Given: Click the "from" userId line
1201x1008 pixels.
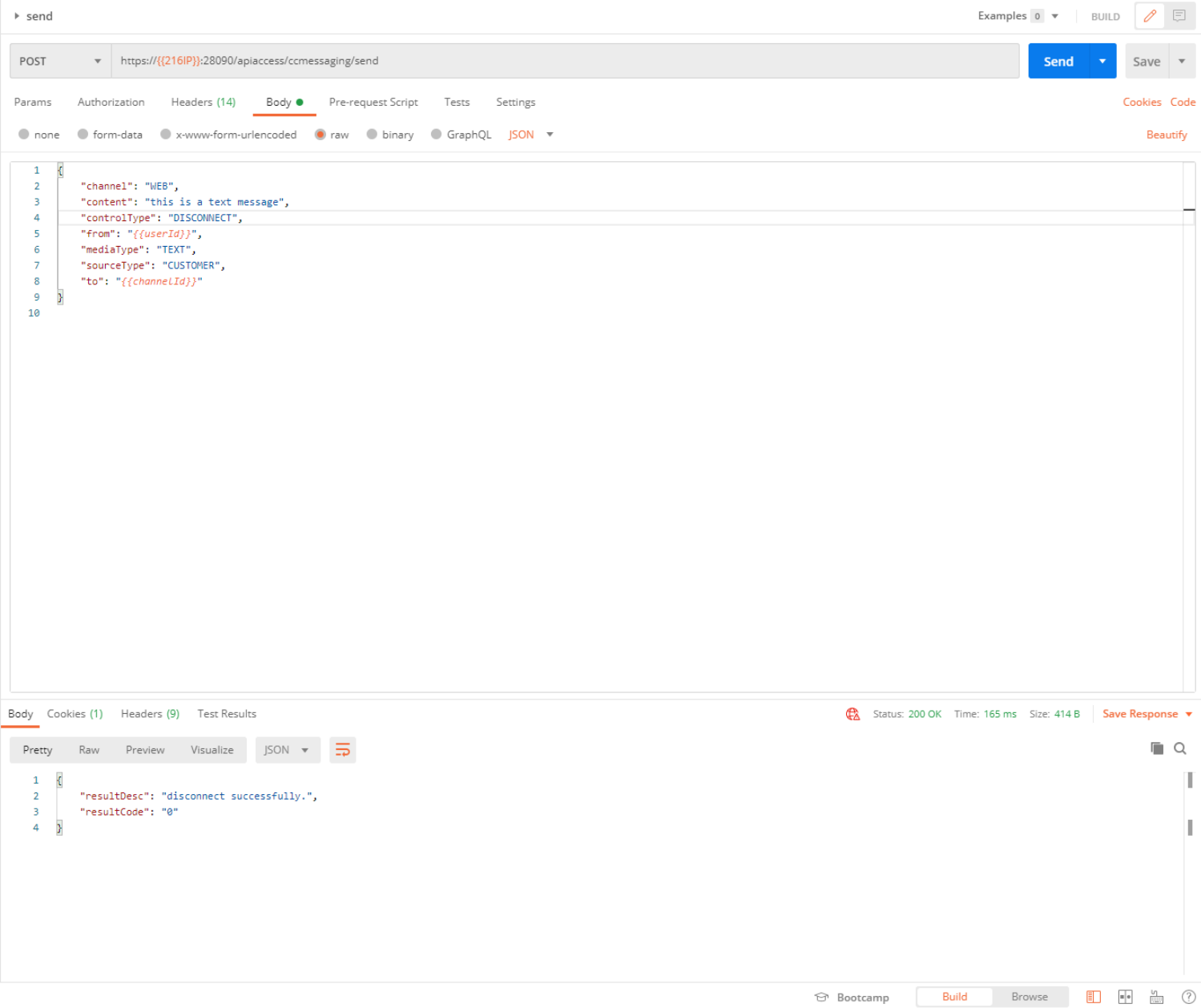Looking at the screenshot, I should (x=142, y=234).
